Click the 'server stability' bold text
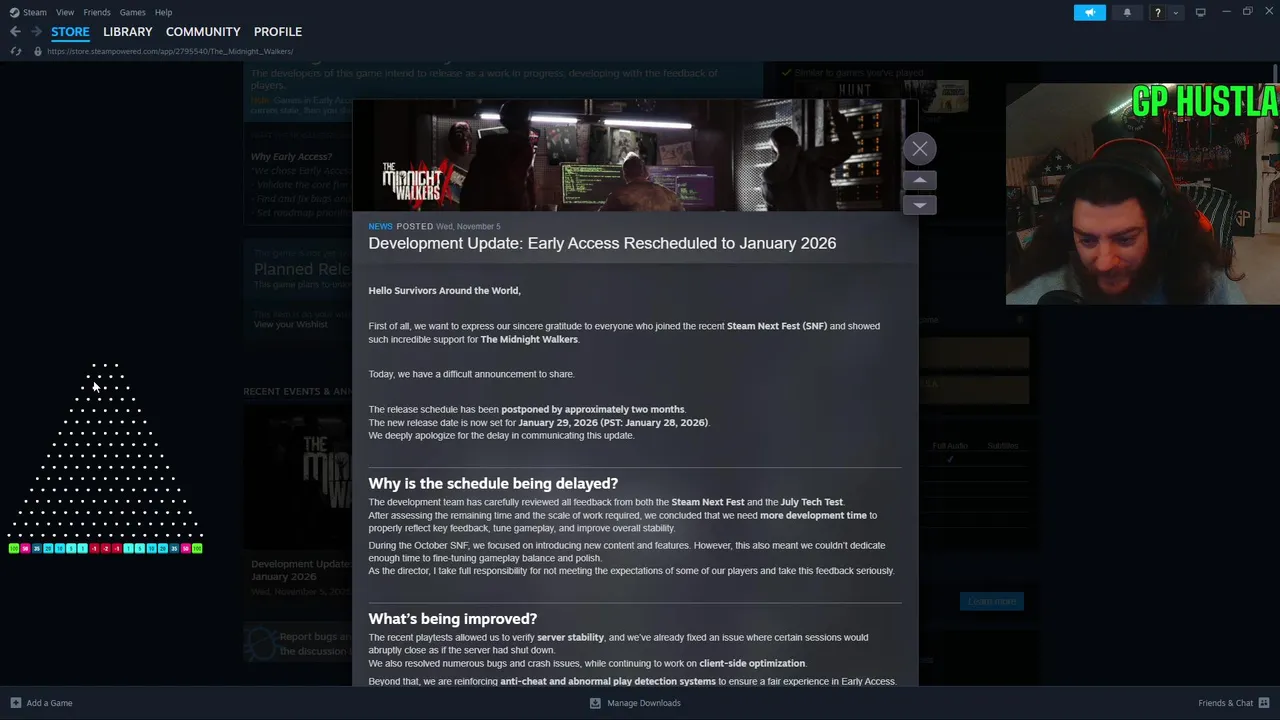Image resolution: width=1280 pixels, height=720 pixels. click(570, 637)
